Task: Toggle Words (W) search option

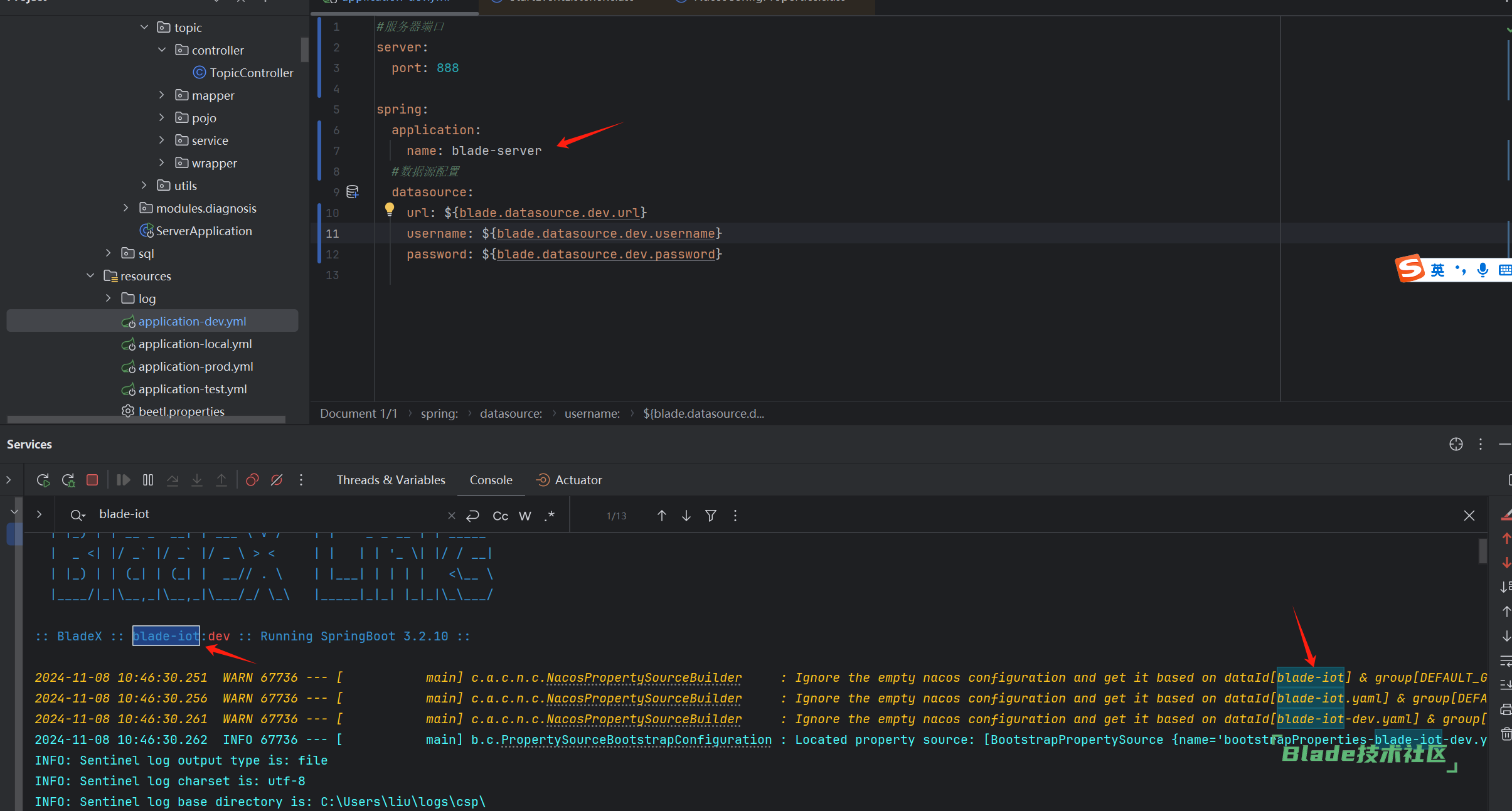Action: (x=525, y=516)
